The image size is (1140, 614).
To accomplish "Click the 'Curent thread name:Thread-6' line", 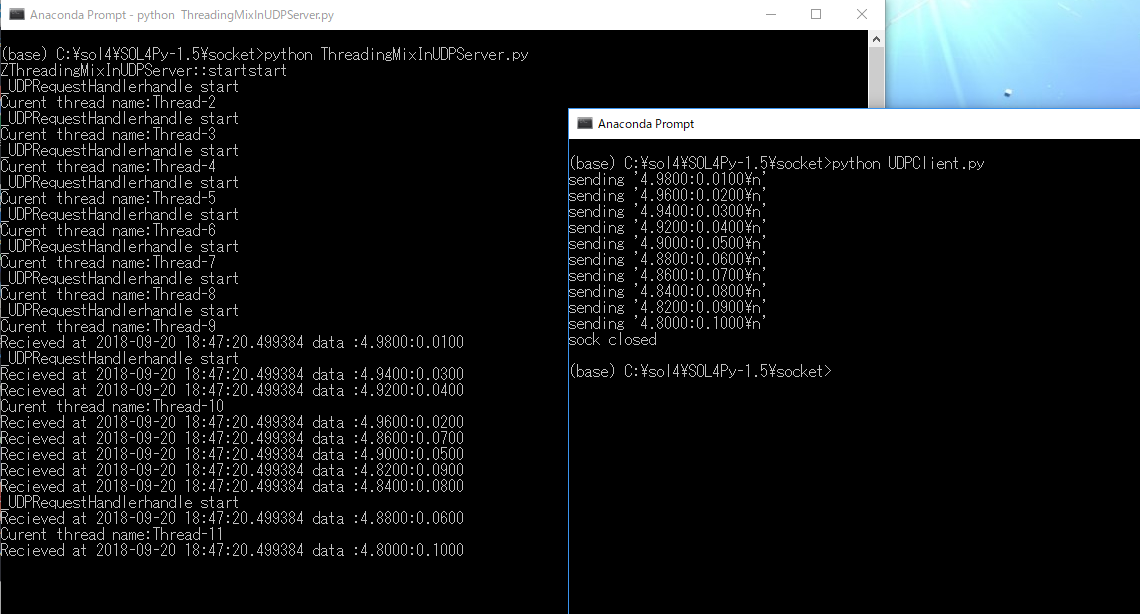I will coord(108,230).
